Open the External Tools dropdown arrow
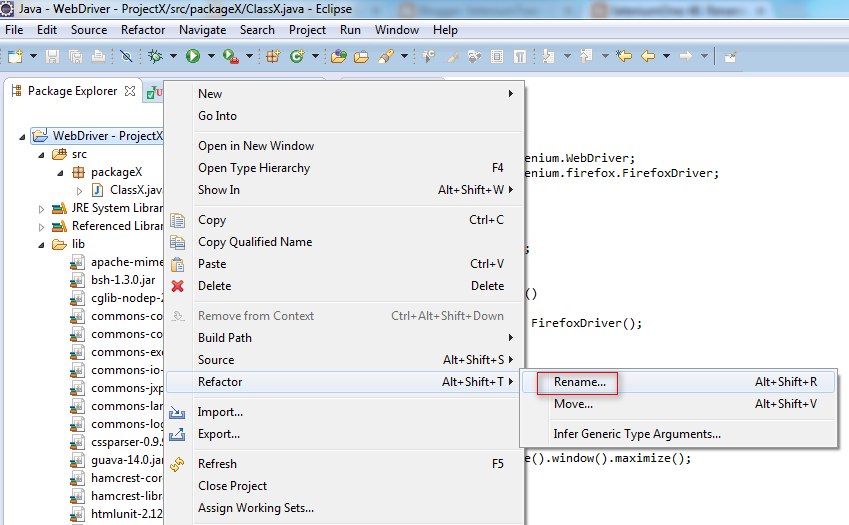 249,56
